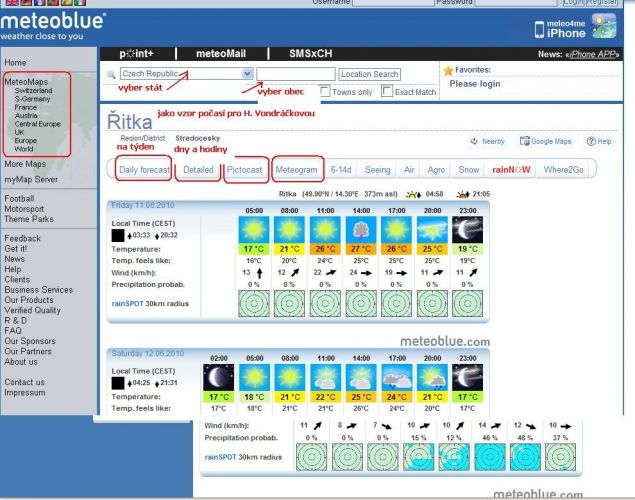The width and height of the screenshot is (635, 500).
Task: Select meteoMail in the black menu bar
Action: coord(221,54)
